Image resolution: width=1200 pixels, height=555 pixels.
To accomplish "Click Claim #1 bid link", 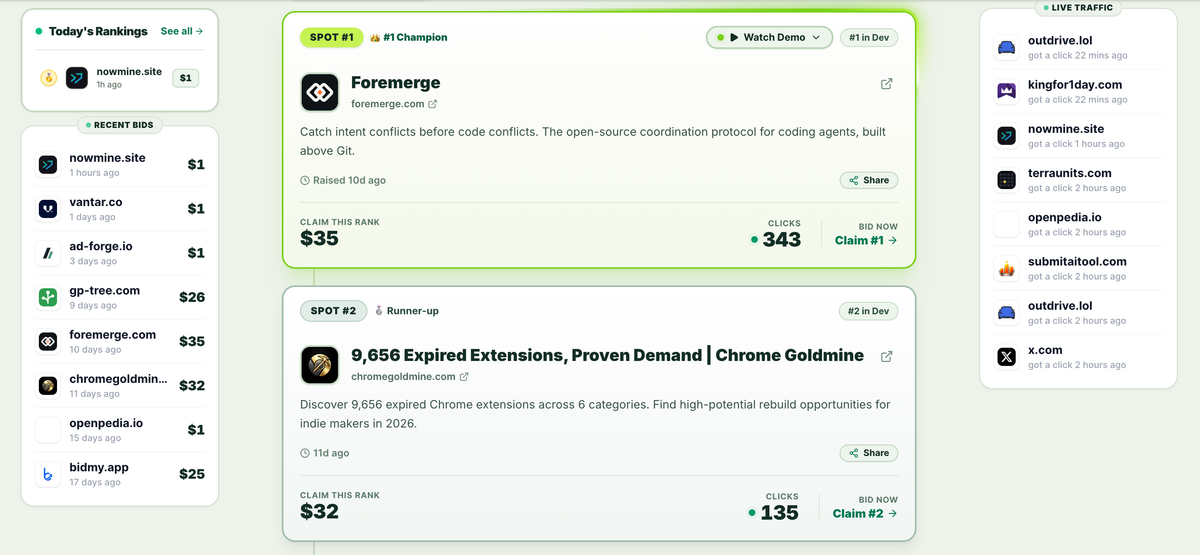I will coord(866,240).
